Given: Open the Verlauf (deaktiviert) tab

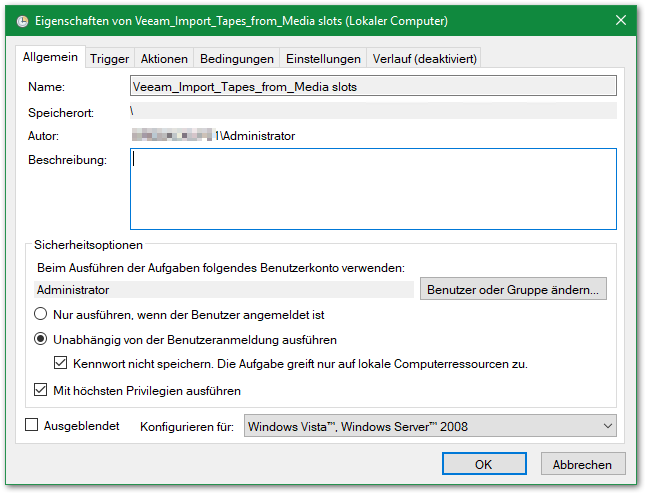Looking at the screenshot, I should [425, 59].
